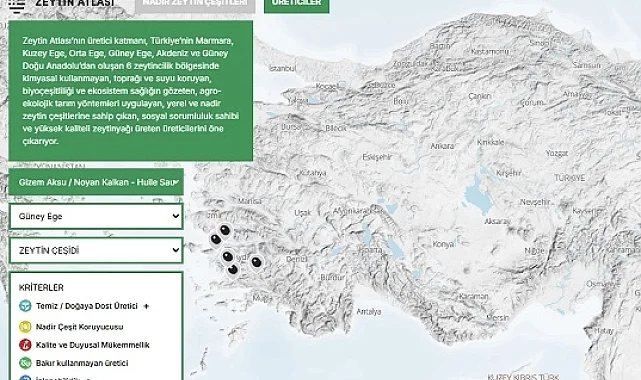Open the Gizem Aksu / Noyan Kalkan producer dropdown

coord(96,182)
